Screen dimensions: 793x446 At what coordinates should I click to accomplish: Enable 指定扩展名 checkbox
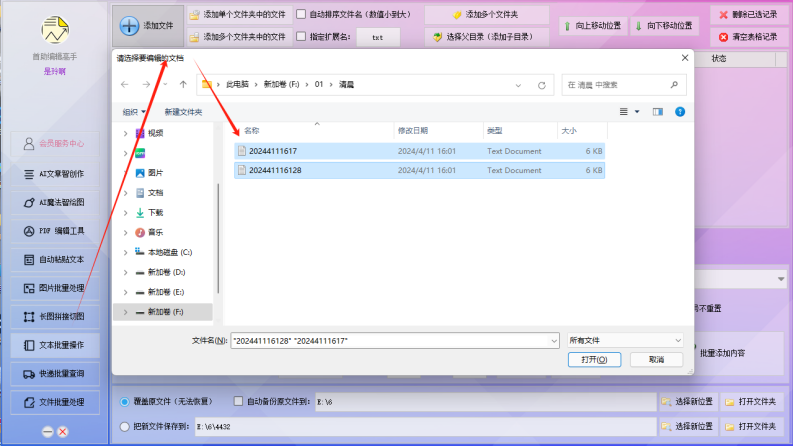tap(301, 36)
